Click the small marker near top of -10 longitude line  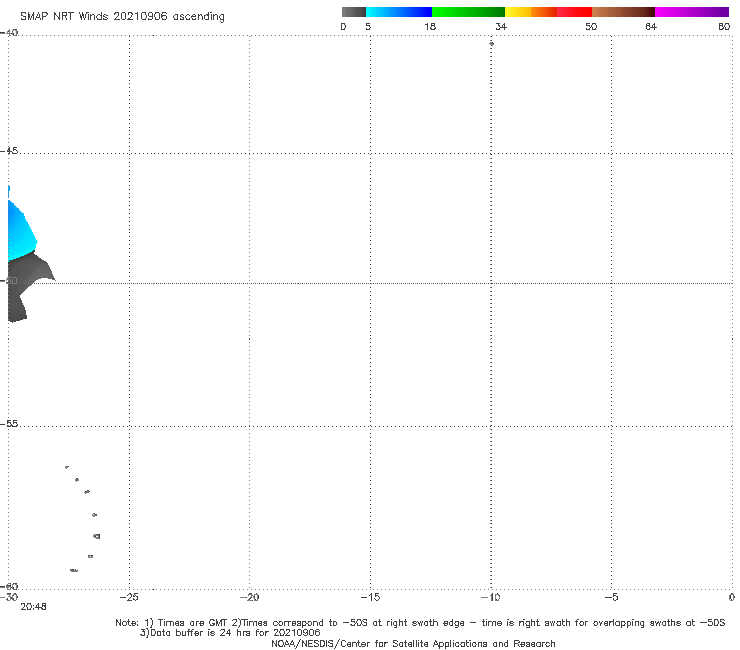491,43
